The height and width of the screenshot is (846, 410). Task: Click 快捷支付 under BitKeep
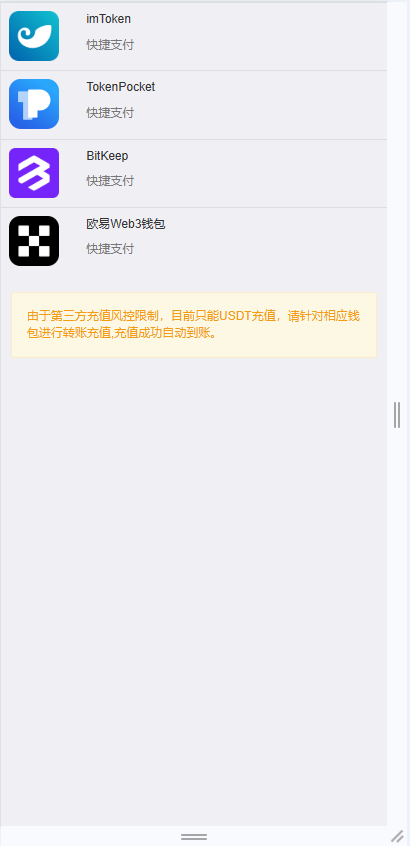tap(110, 181)
